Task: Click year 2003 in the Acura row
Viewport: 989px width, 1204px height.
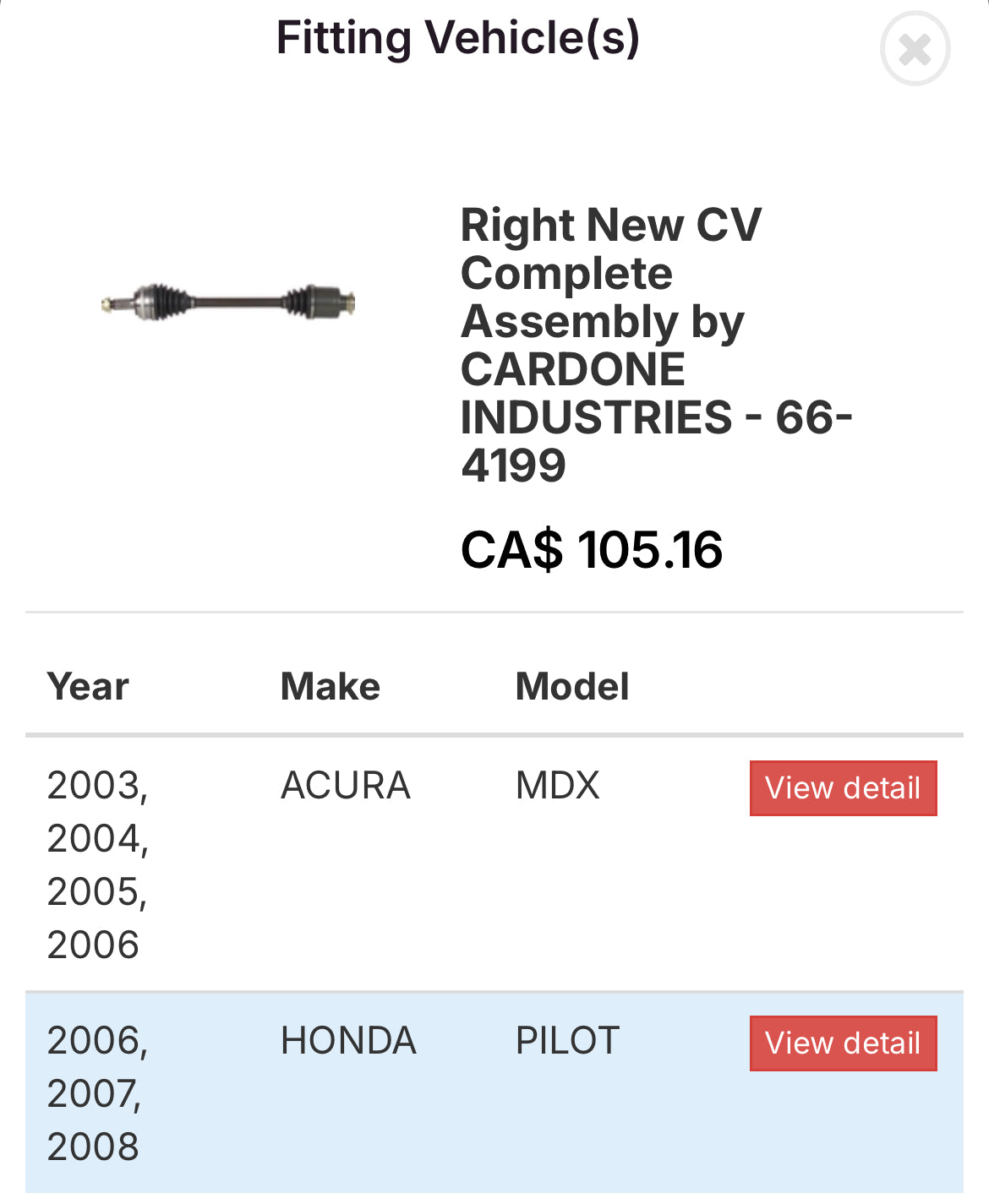Action: pos(96,786)
